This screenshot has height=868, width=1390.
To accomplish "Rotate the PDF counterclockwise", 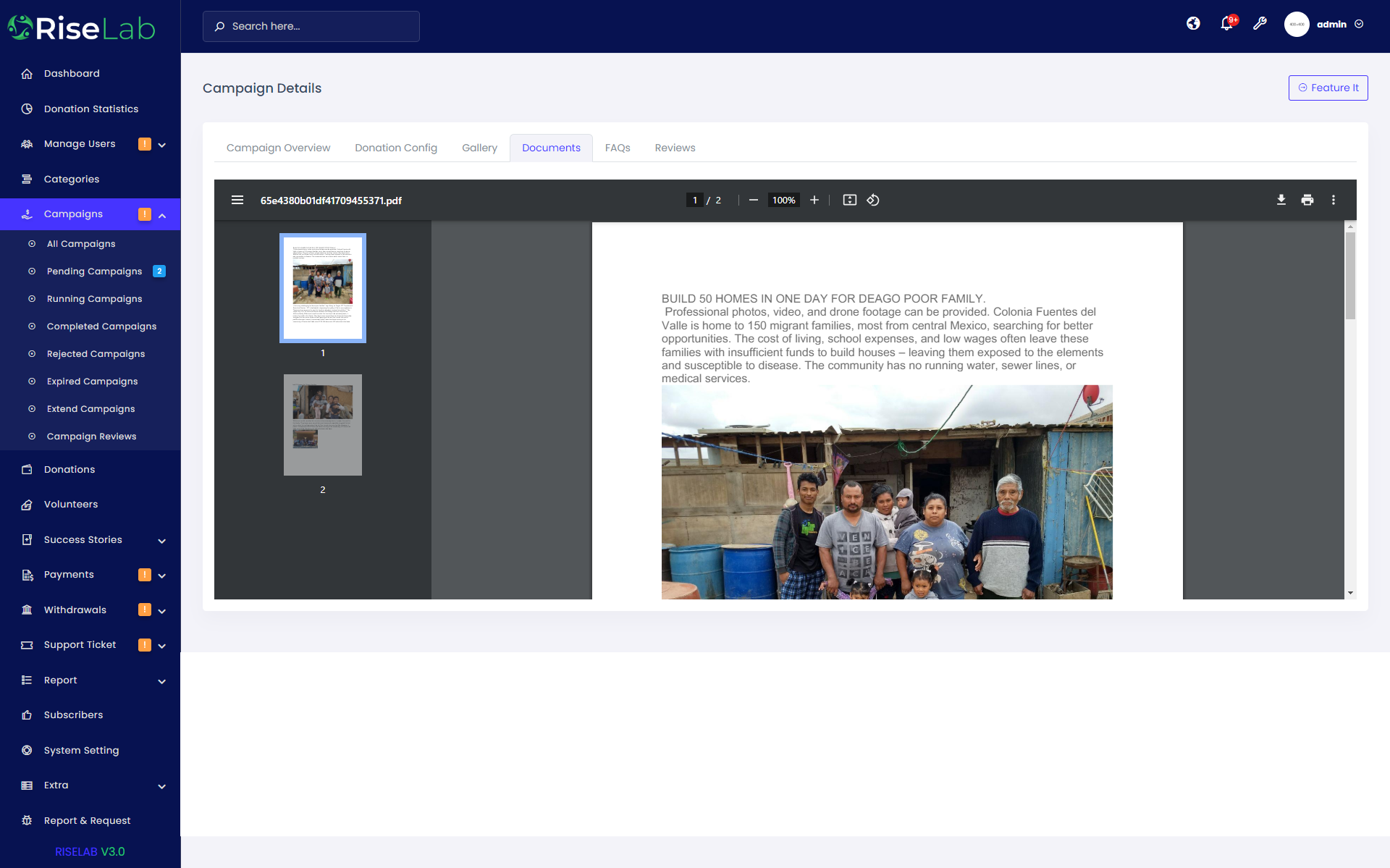I will pos(873,200).
